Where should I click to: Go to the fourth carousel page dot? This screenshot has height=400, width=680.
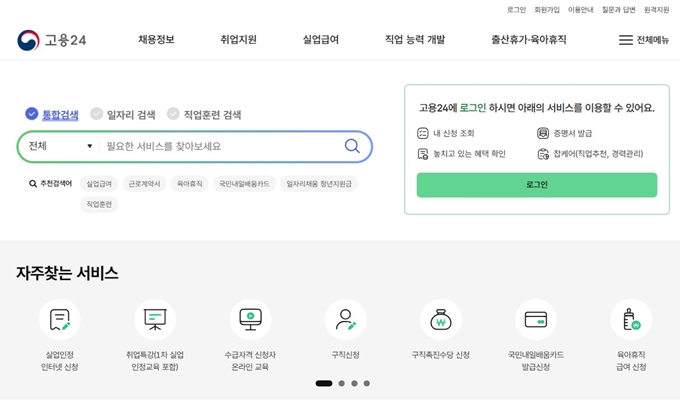click(367, 384)
